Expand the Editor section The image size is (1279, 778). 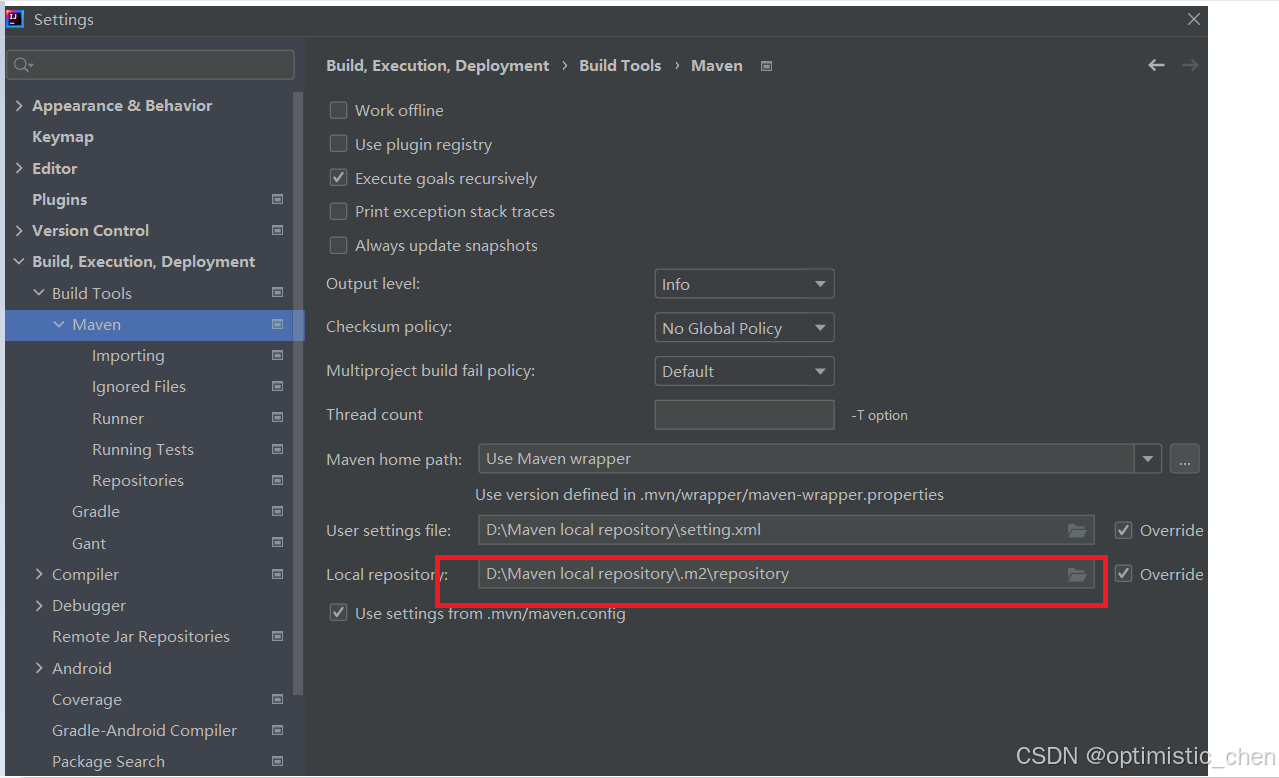click(19, 168)
